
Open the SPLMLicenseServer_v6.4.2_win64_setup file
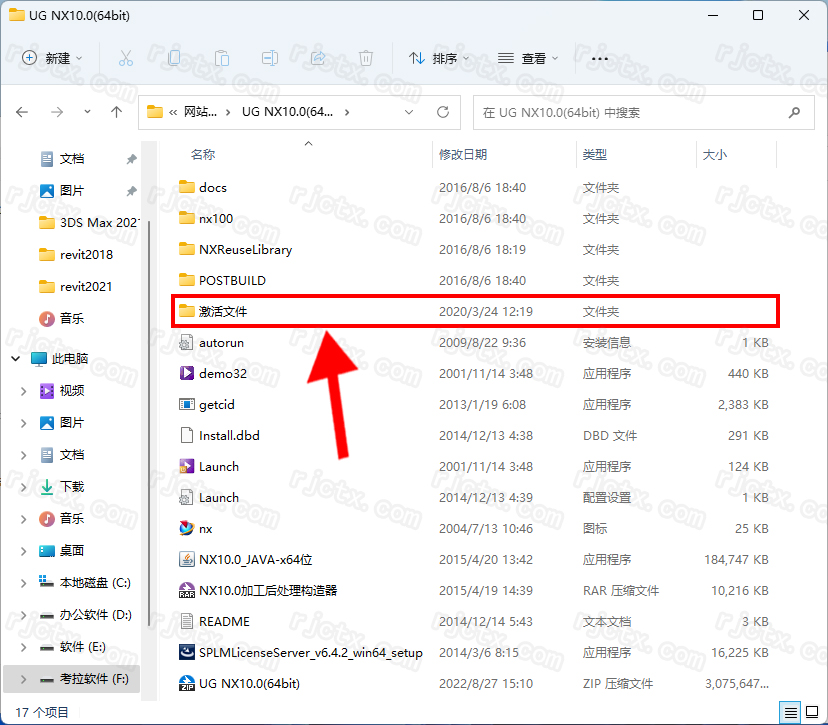[x=310, y=652]
